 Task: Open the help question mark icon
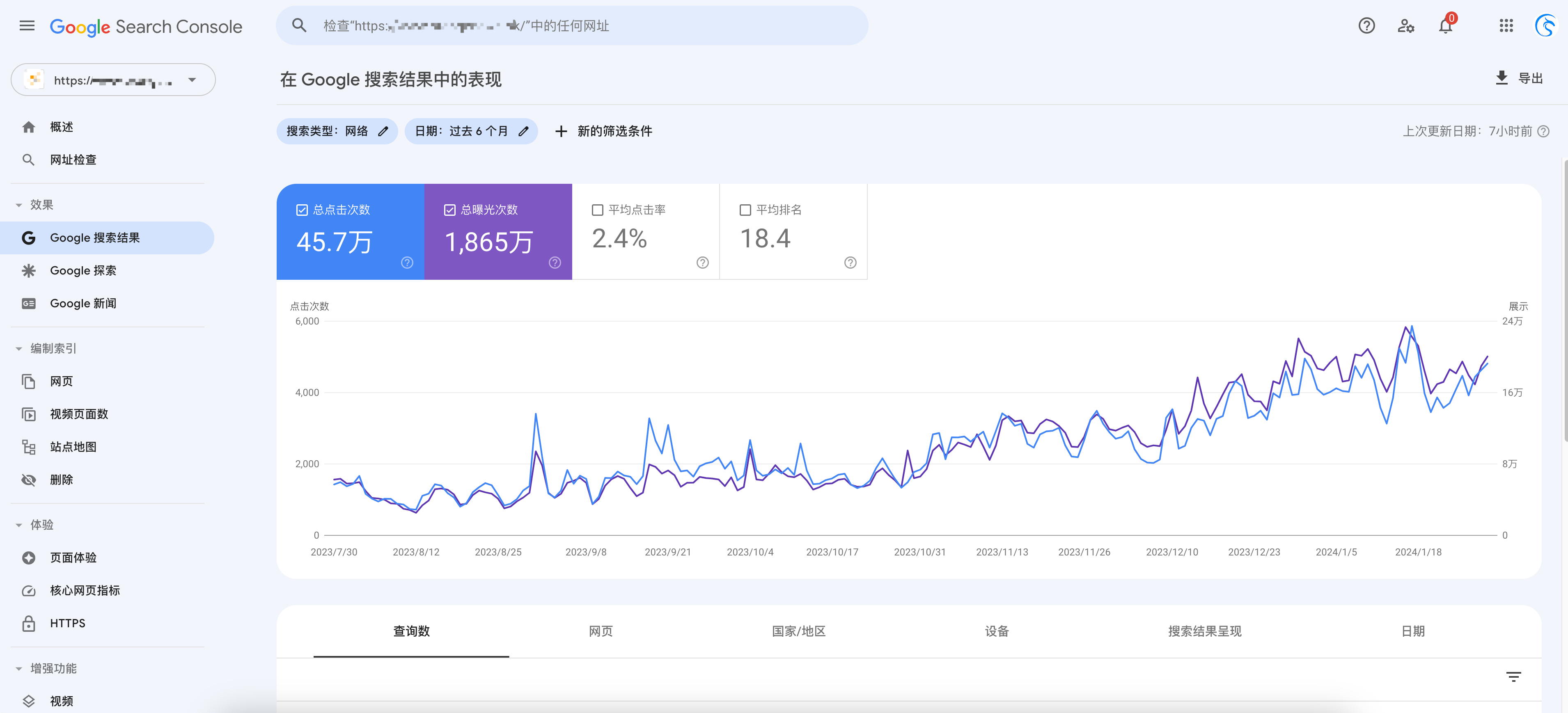tap(1366, 25)
